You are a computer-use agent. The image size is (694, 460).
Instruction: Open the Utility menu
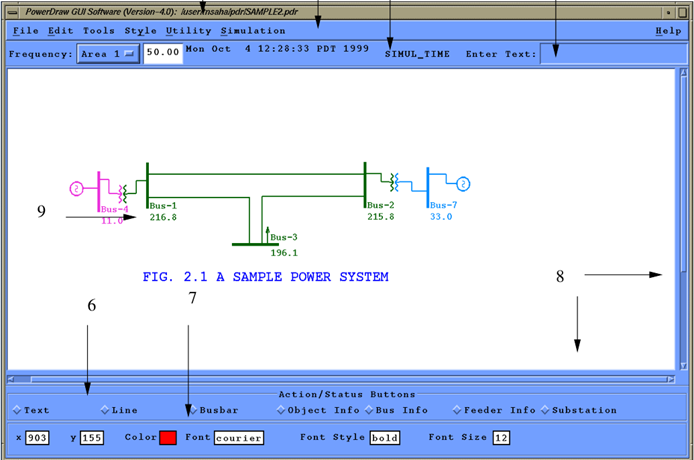click(188, 31)
